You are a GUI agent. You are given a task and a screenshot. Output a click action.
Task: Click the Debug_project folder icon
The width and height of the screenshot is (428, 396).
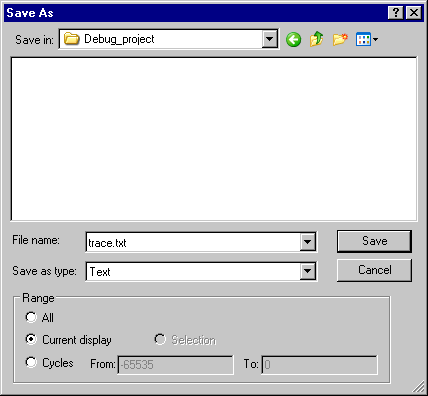click(x=72, y=39)
